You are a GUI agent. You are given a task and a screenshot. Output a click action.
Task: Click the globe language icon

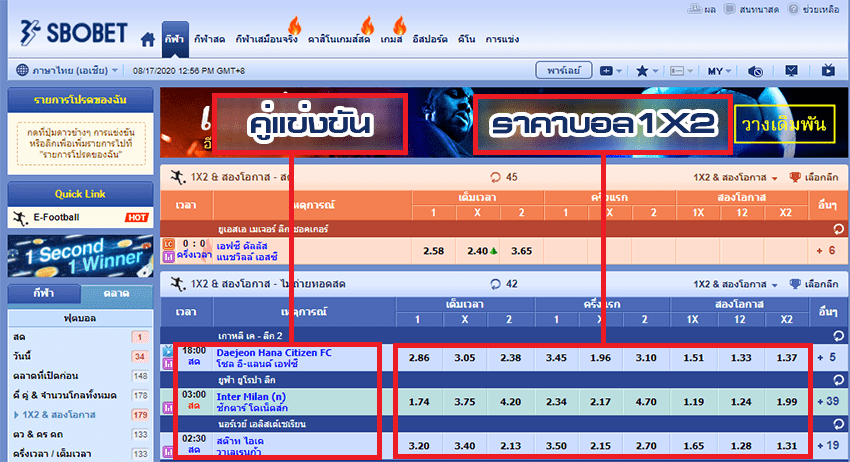coord(22,70)
